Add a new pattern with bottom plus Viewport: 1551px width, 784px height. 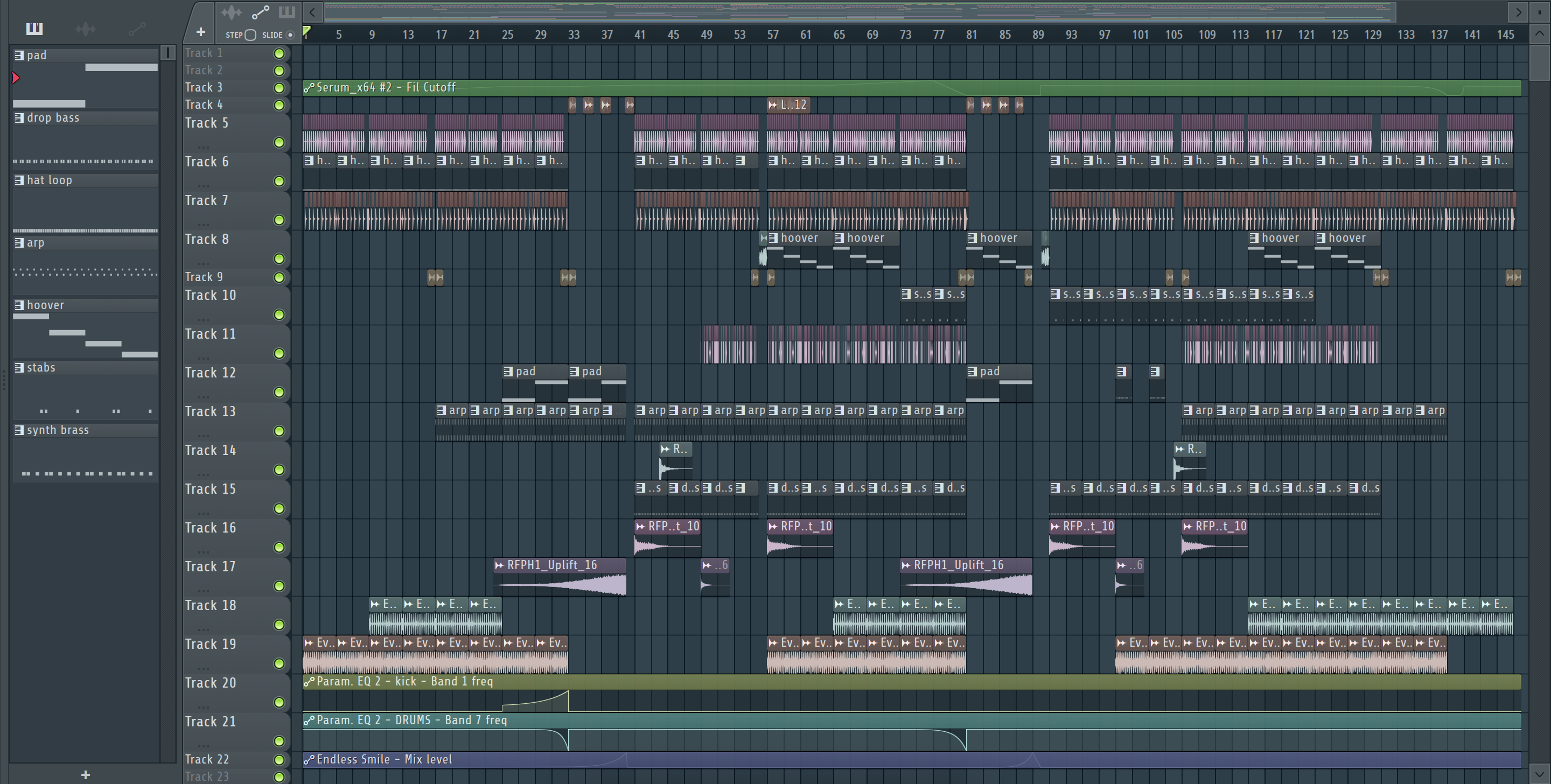[86, 775]
